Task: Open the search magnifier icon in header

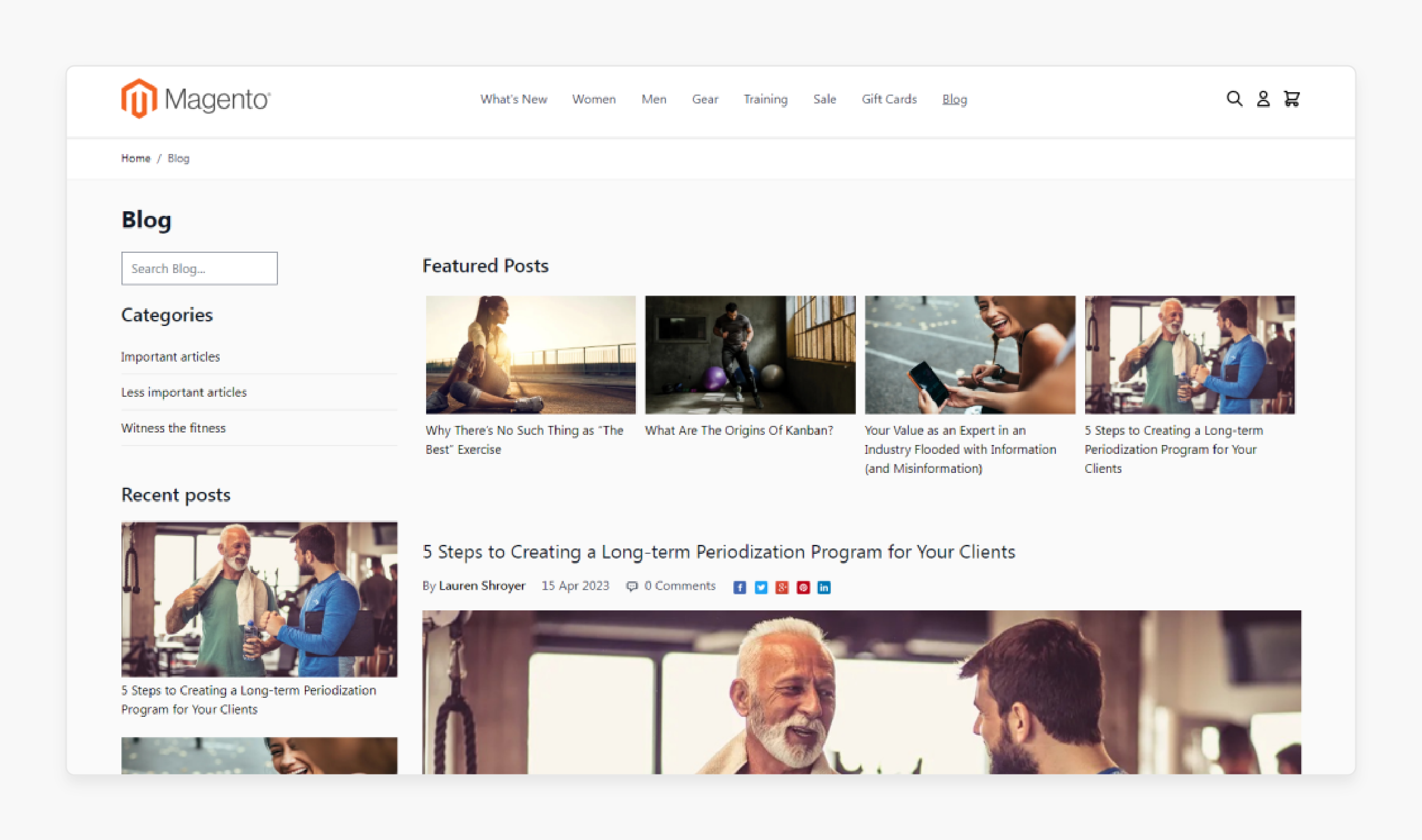Action: [x=1234, y=99]
